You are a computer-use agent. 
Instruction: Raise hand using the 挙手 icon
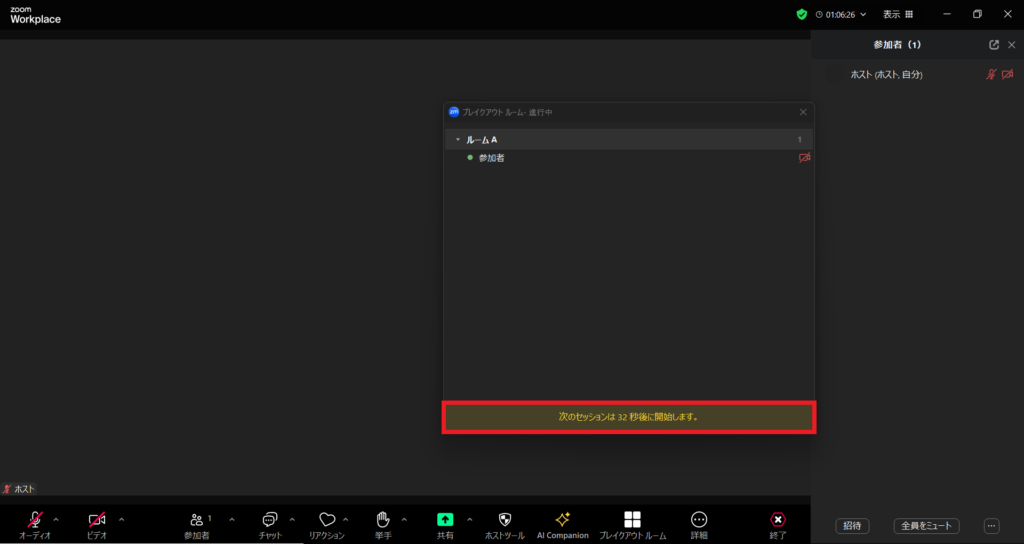[383, 520]
